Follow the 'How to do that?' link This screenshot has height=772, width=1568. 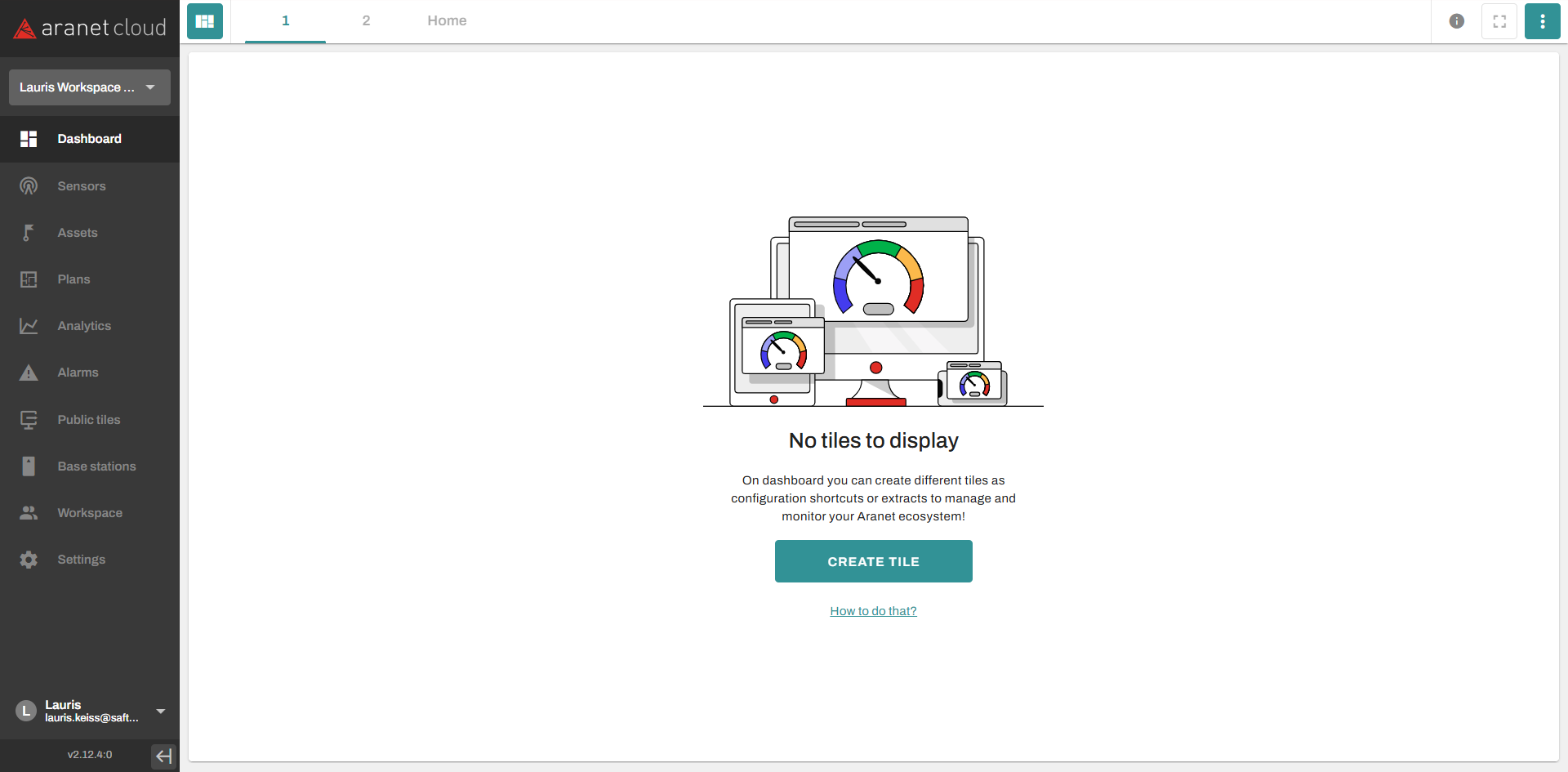coord(873,611)
